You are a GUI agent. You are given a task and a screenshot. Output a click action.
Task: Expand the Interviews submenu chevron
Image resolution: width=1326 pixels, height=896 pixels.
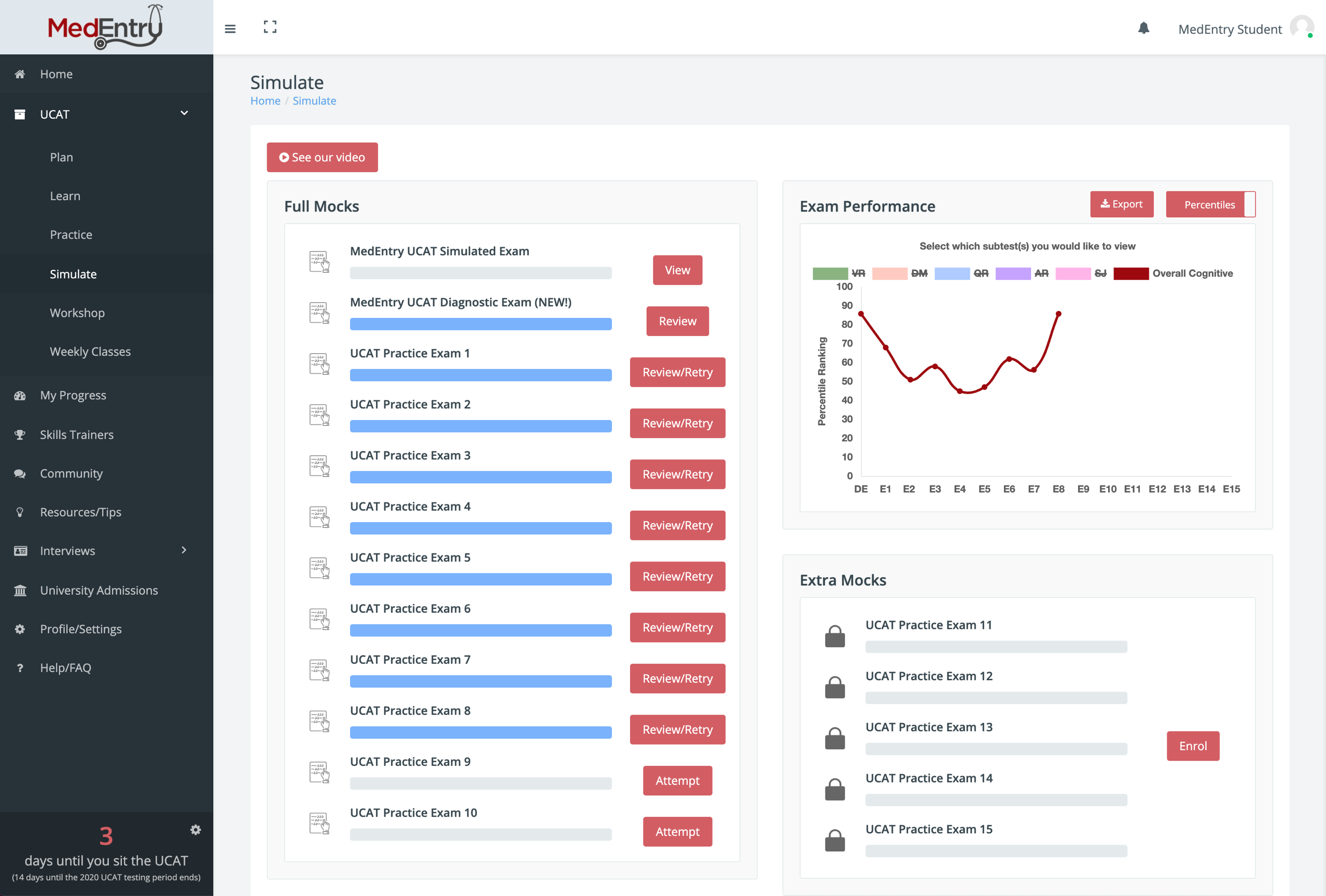point(184,550)
